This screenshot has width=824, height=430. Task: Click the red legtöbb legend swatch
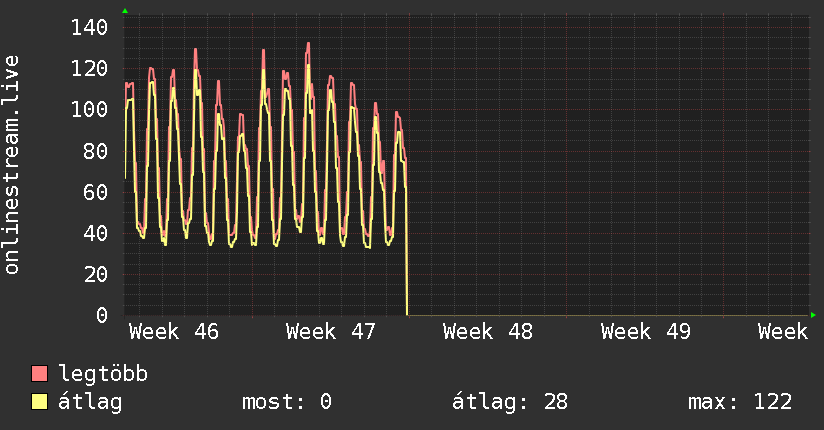(39, 373)
